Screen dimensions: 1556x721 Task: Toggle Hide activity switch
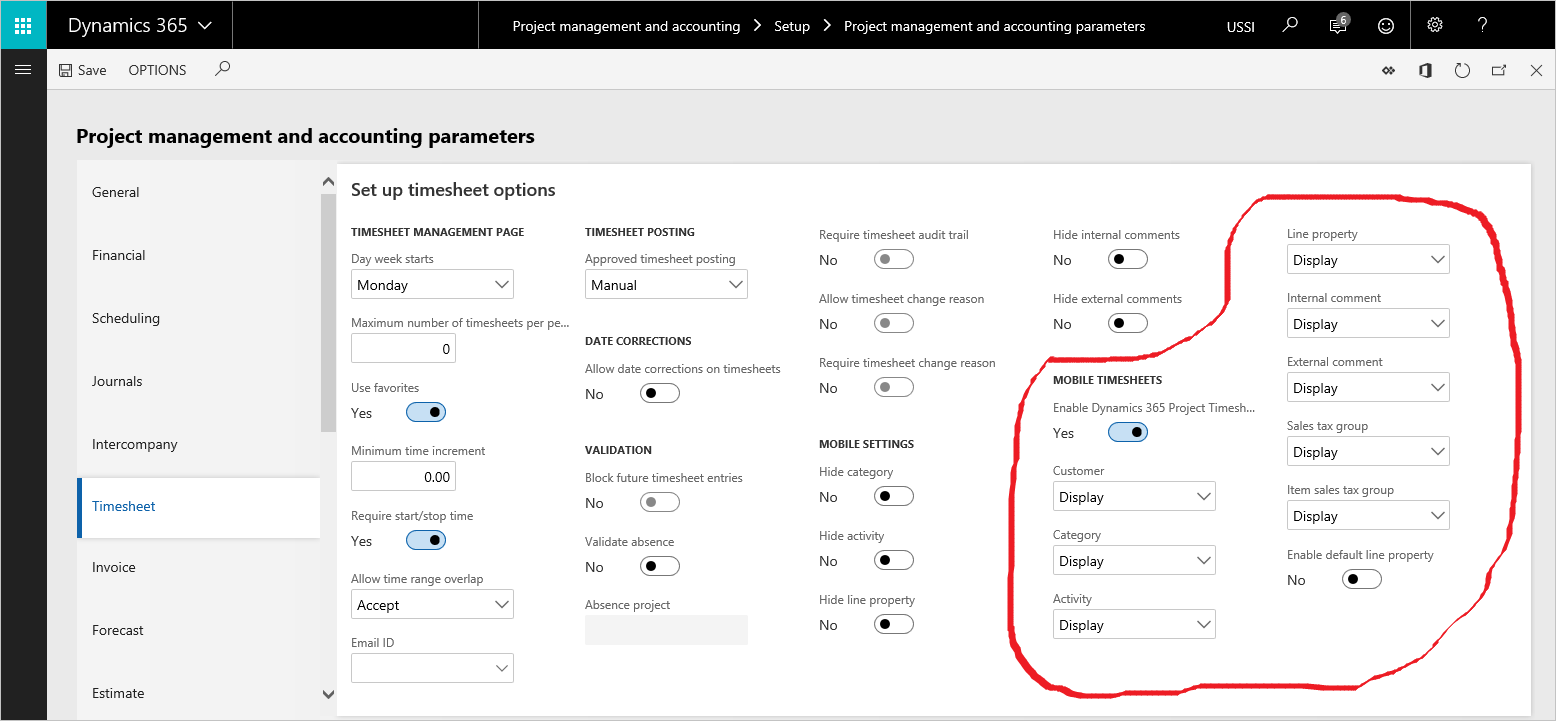(894, 560)
